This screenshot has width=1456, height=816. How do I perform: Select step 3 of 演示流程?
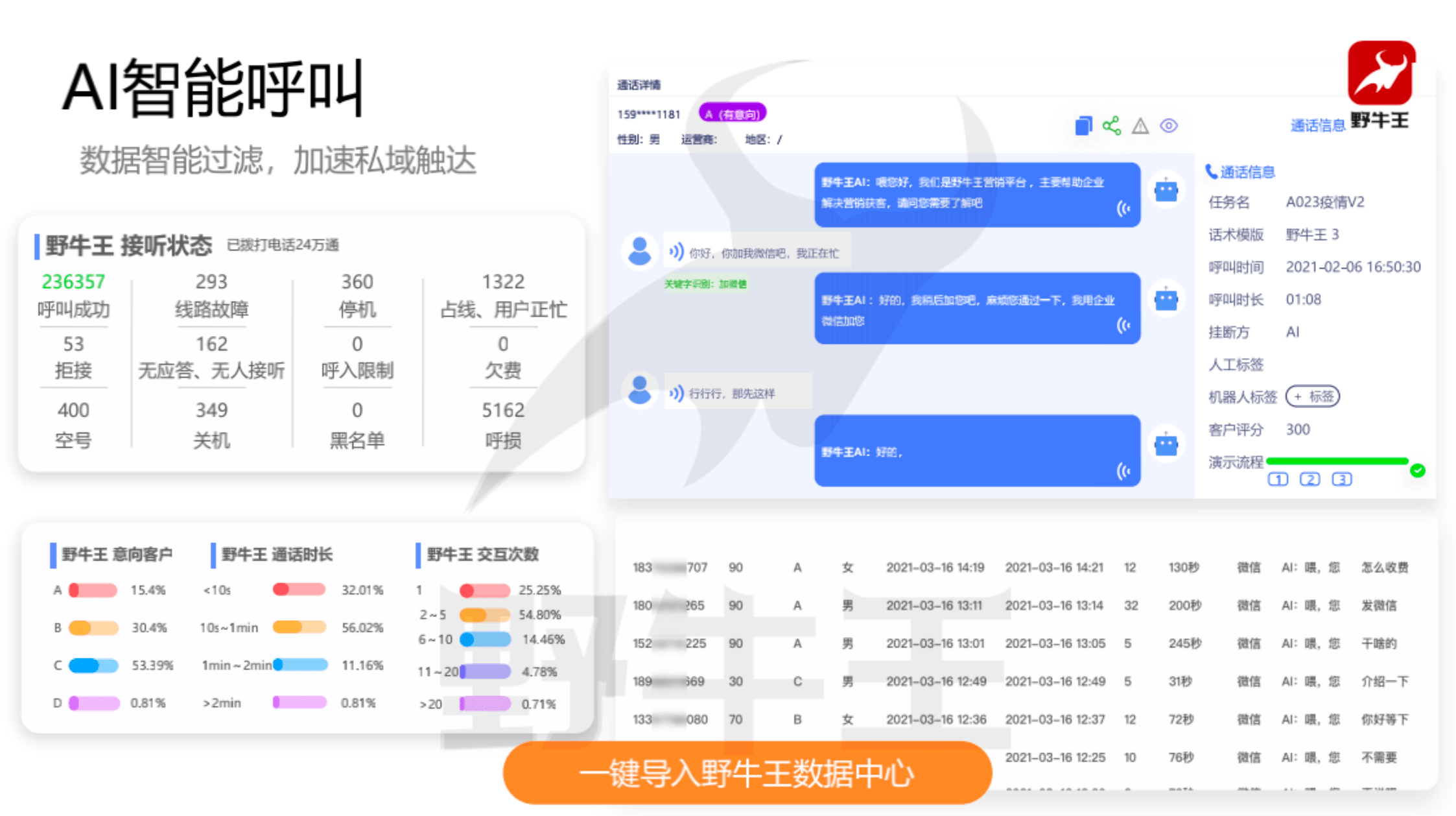1341,479
